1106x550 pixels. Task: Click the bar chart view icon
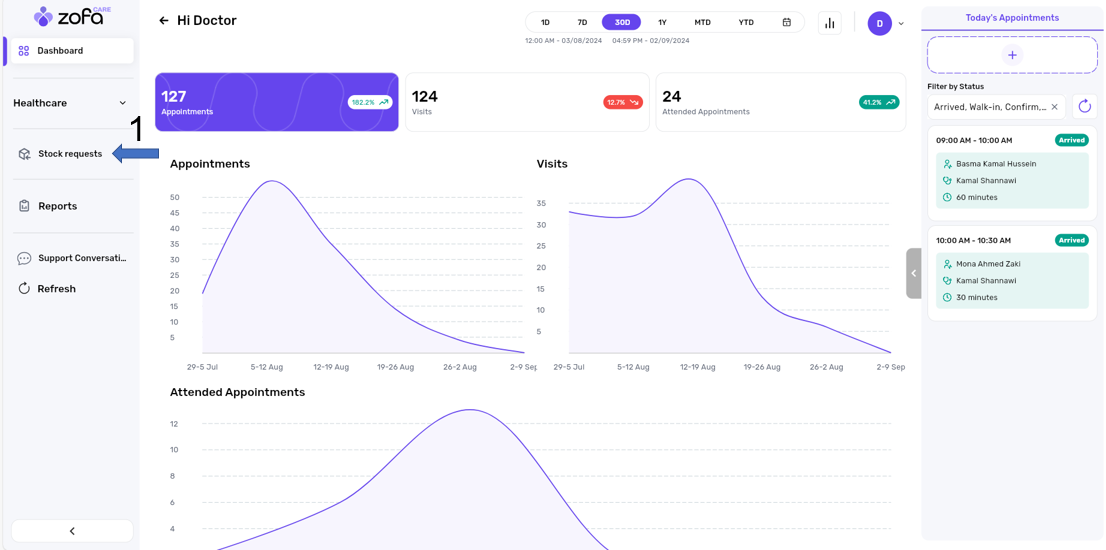(x=830, y=23)
